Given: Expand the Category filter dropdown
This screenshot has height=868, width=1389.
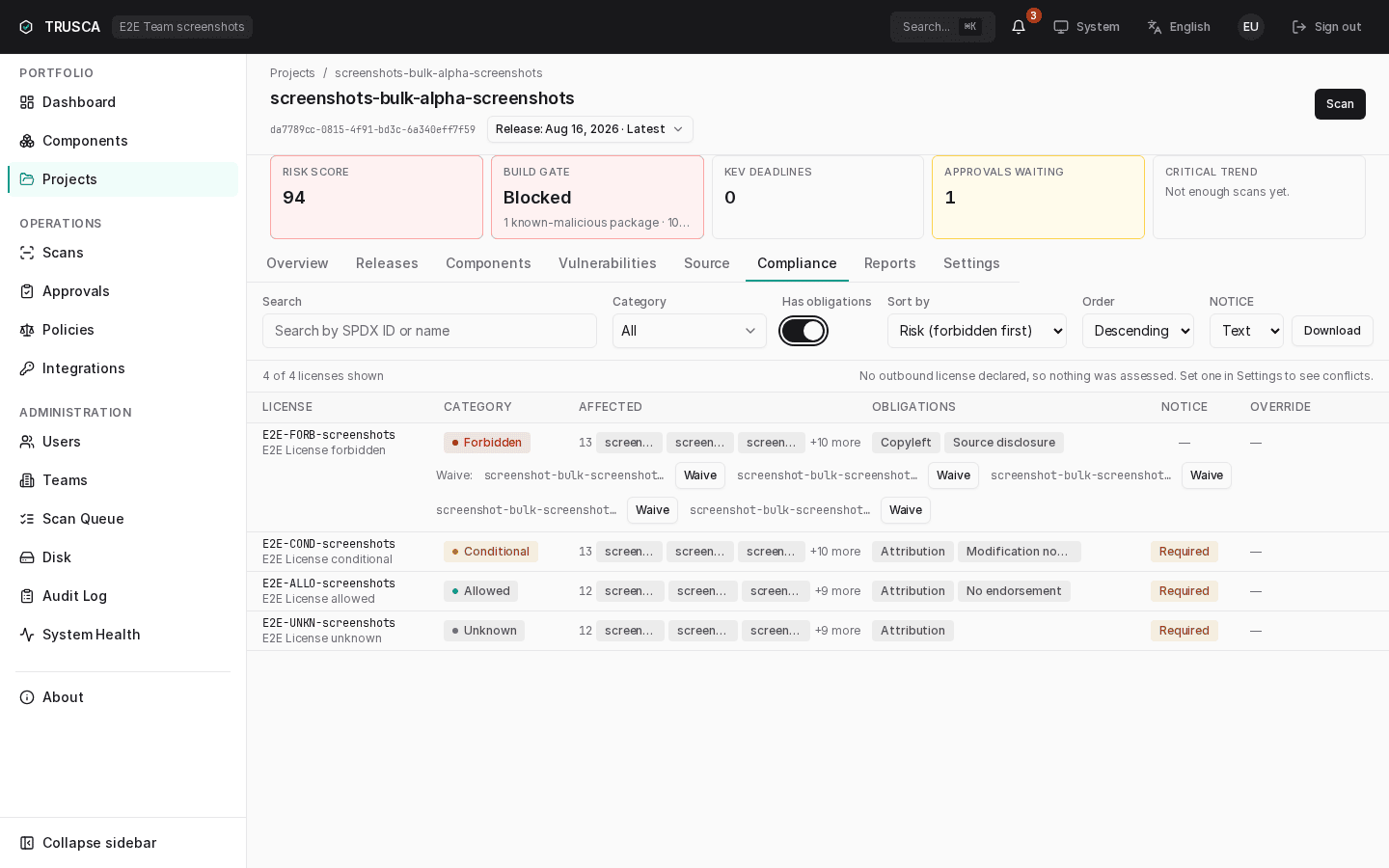Looking at the screenshot, I should click(690, 331).
